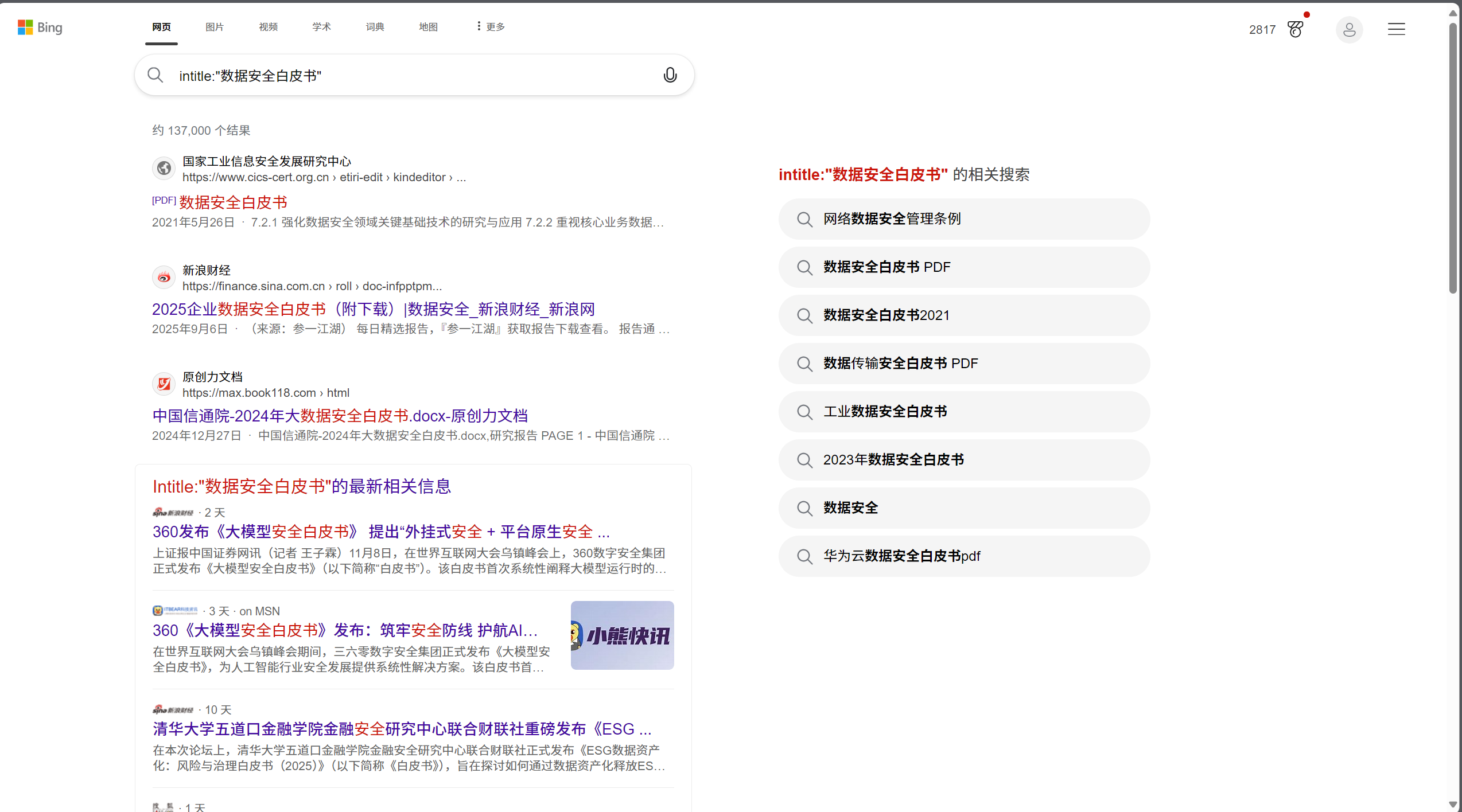Click the Bing logo

[x=40, y=28]
